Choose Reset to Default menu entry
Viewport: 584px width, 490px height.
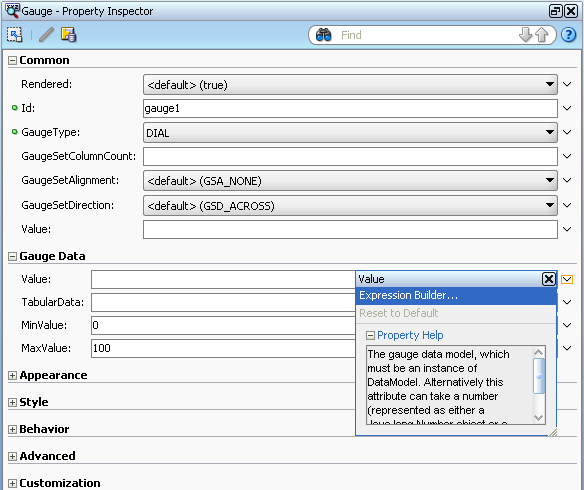pos(456,313)
